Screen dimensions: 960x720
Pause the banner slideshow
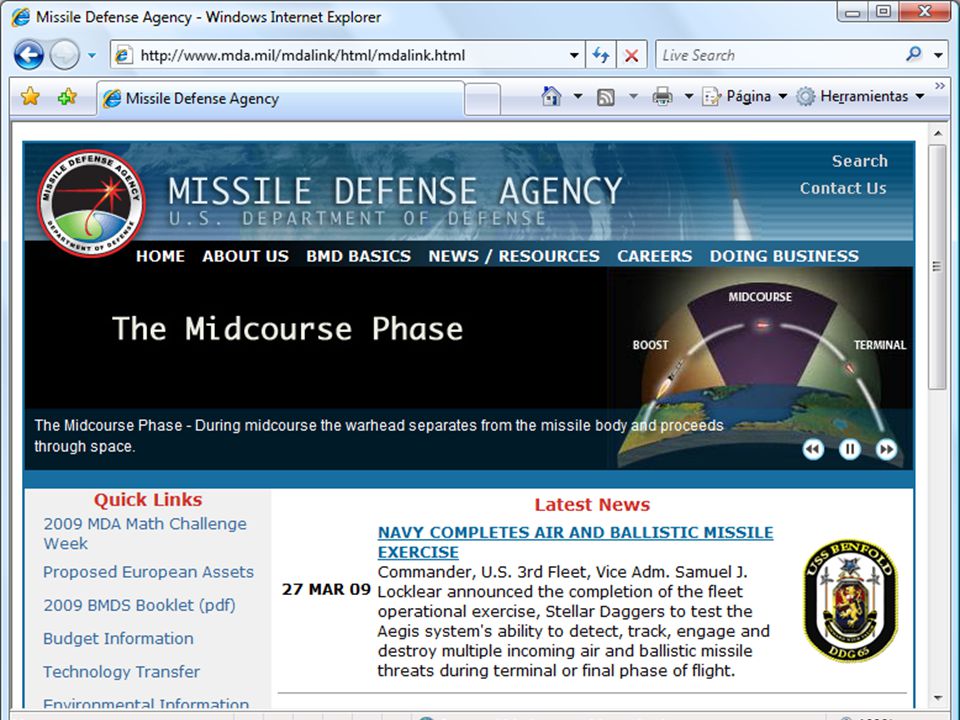click(849, 449)
